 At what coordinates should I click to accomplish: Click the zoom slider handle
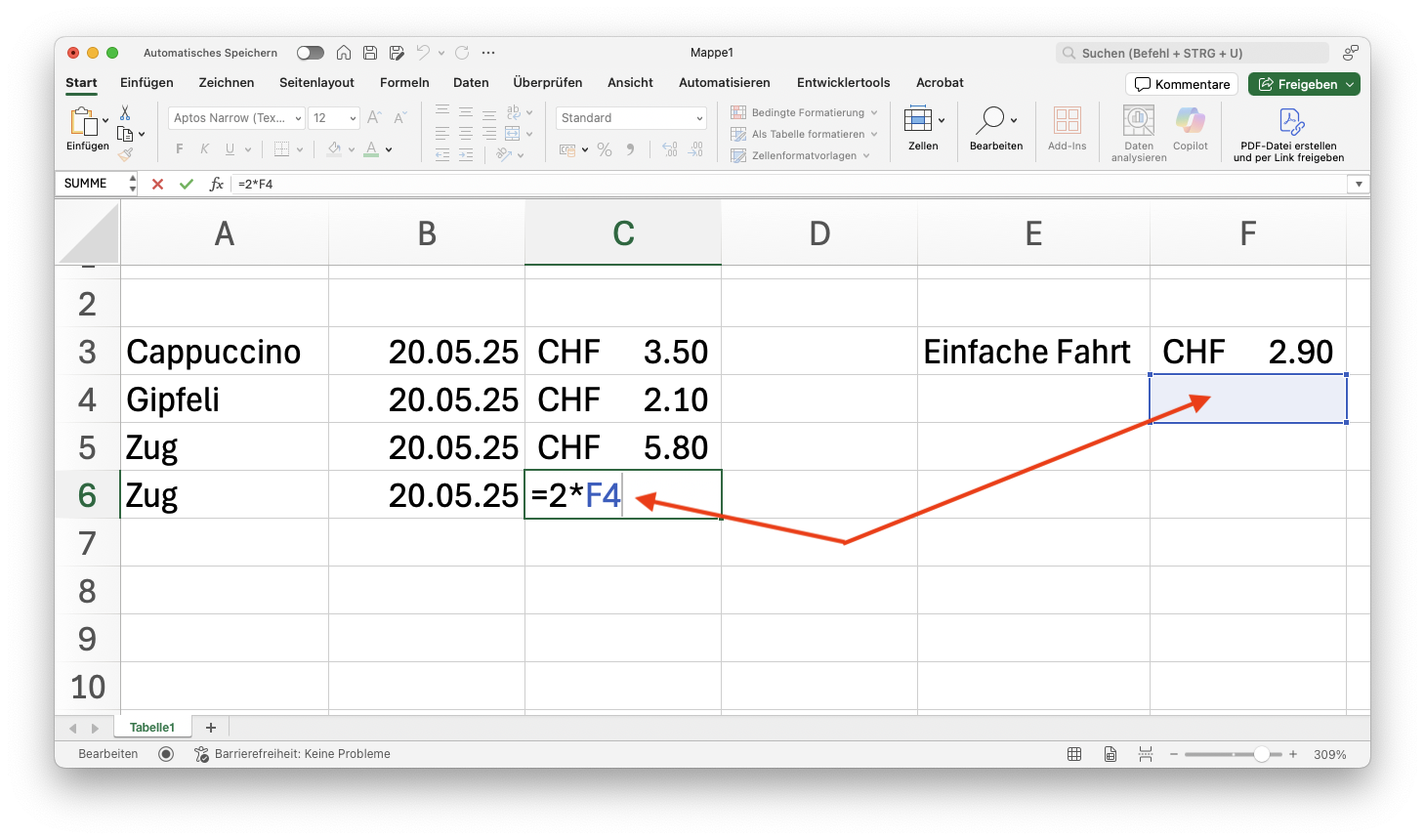click(x=1262, y=754)
